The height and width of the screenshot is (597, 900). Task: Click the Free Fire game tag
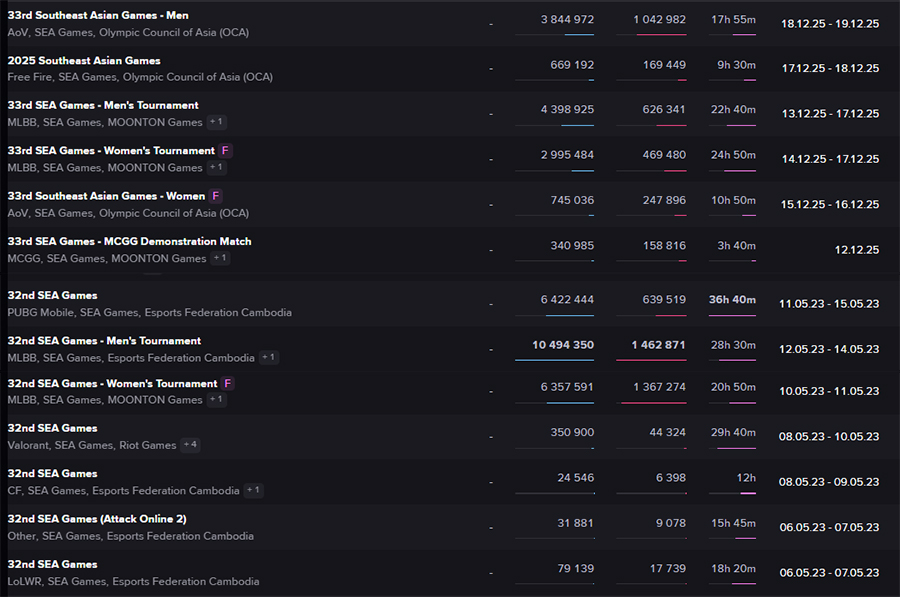click(x=28, y=77)
